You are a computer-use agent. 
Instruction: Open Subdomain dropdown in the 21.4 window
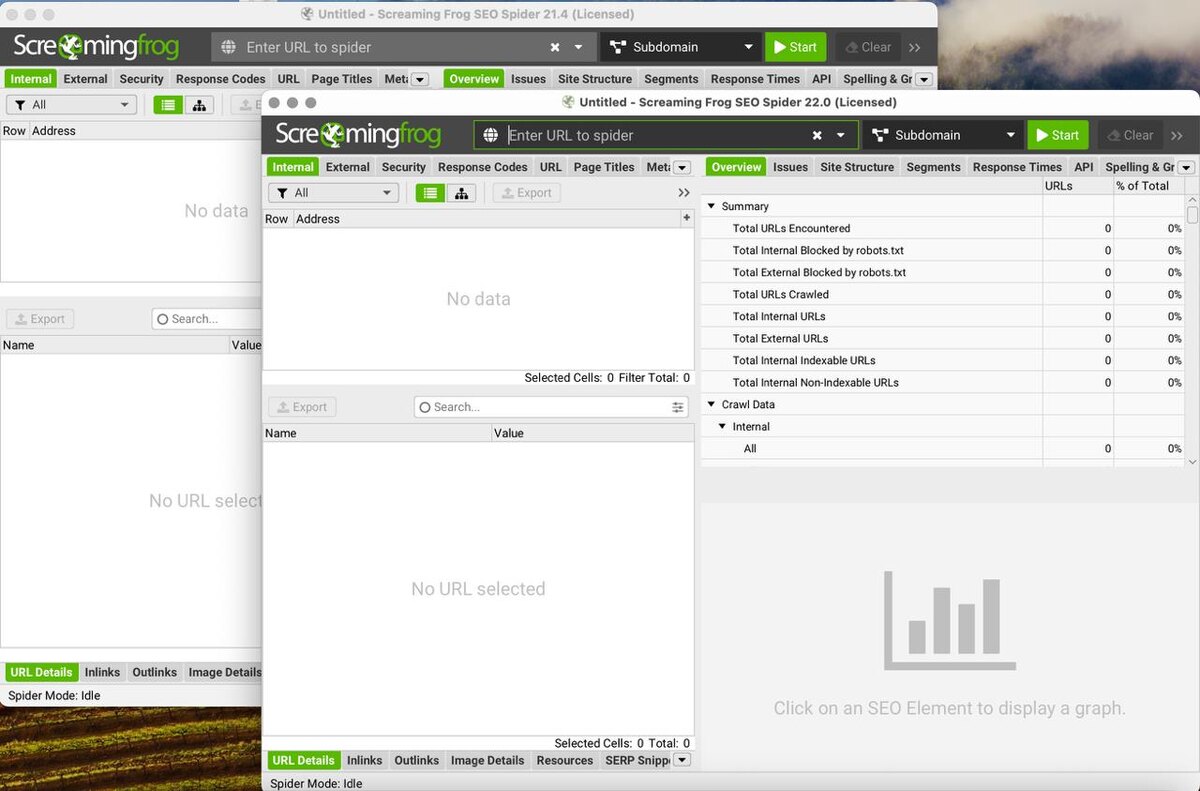click(680, 47)
